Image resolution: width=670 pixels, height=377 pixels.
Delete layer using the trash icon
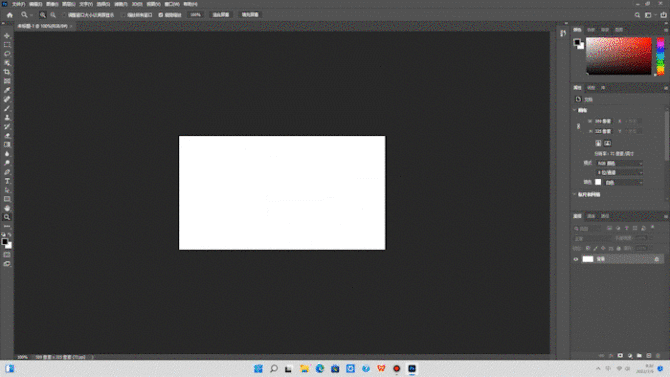pos(658,356)
